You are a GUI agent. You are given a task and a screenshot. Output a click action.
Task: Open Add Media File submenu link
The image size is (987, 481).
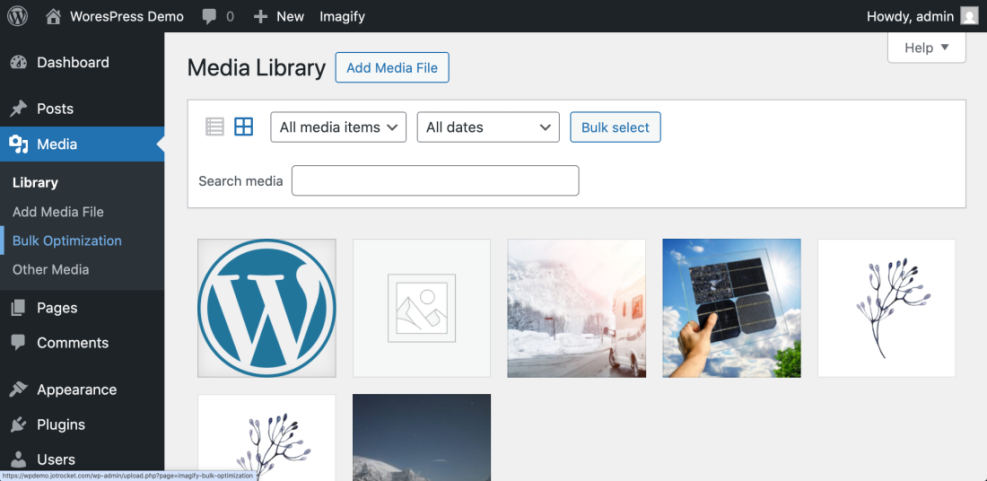click(x=58, y=212)
